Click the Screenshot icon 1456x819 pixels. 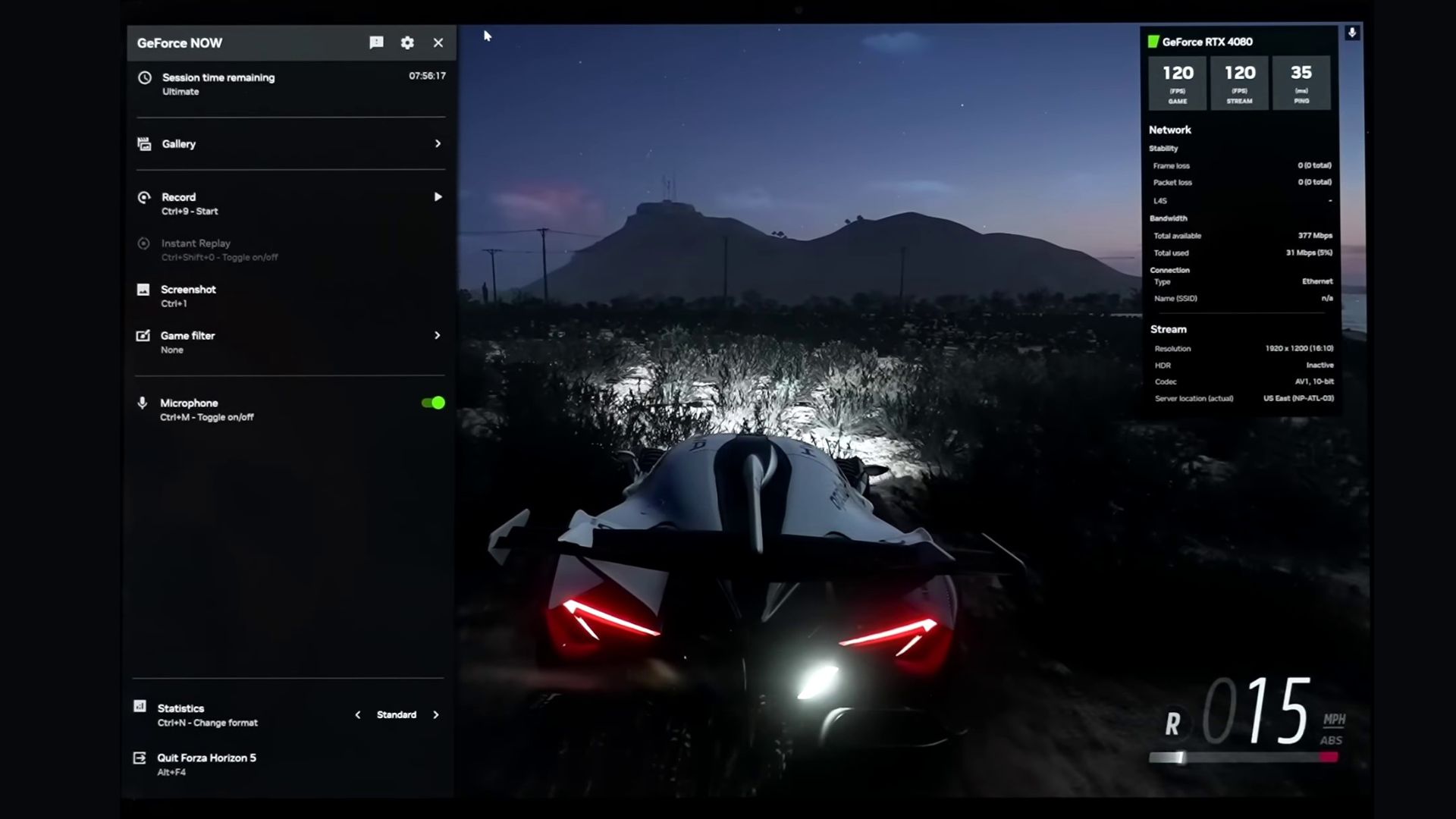point(143,290)
